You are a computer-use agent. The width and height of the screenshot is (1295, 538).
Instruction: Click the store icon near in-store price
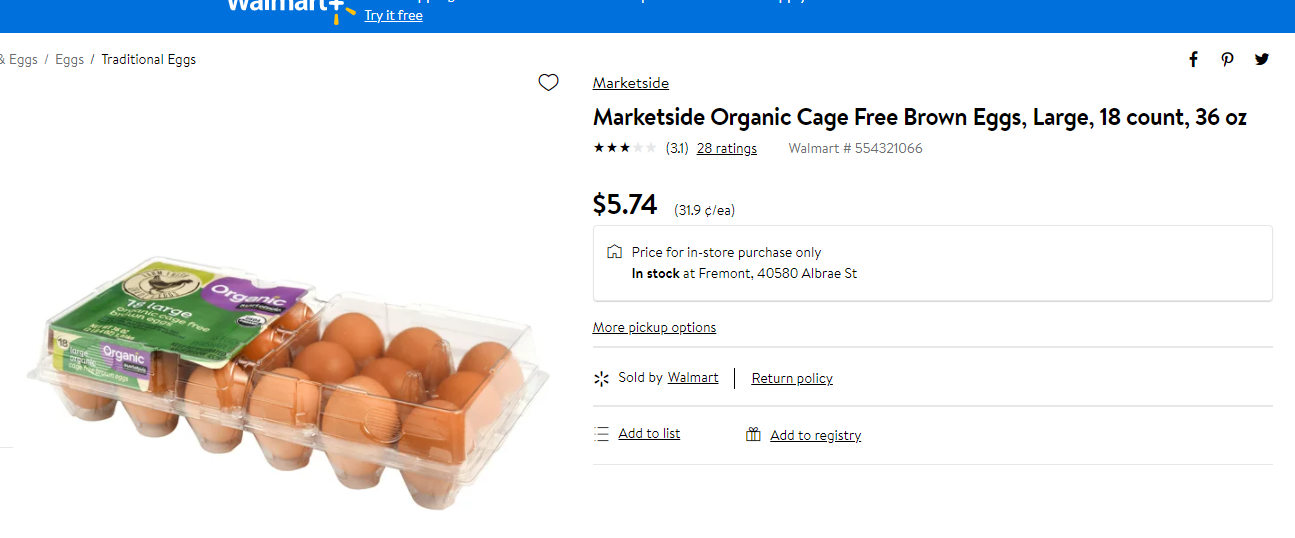(614, 252)
